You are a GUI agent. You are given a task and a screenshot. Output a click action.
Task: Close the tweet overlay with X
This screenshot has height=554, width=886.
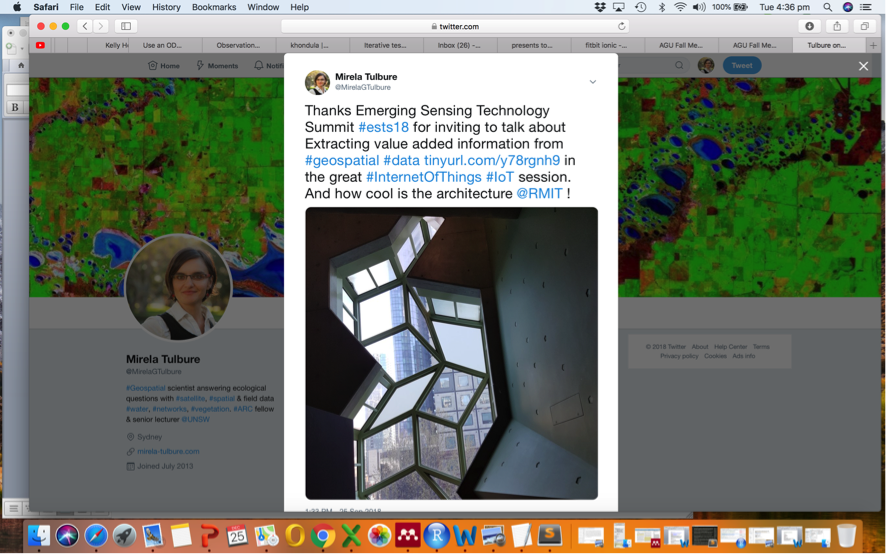(x=863, y=66)
